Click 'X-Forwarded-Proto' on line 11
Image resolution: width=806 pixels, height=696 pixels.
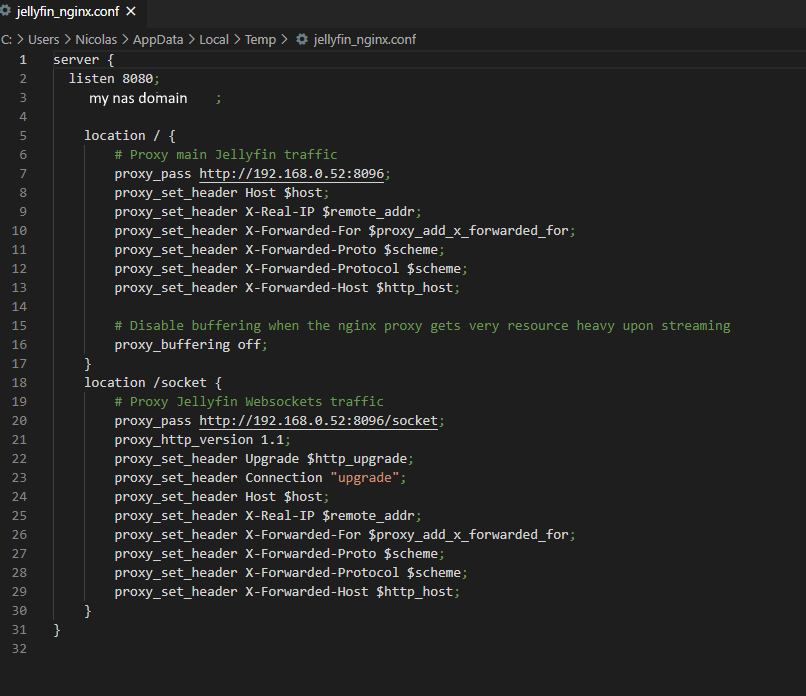310,250
